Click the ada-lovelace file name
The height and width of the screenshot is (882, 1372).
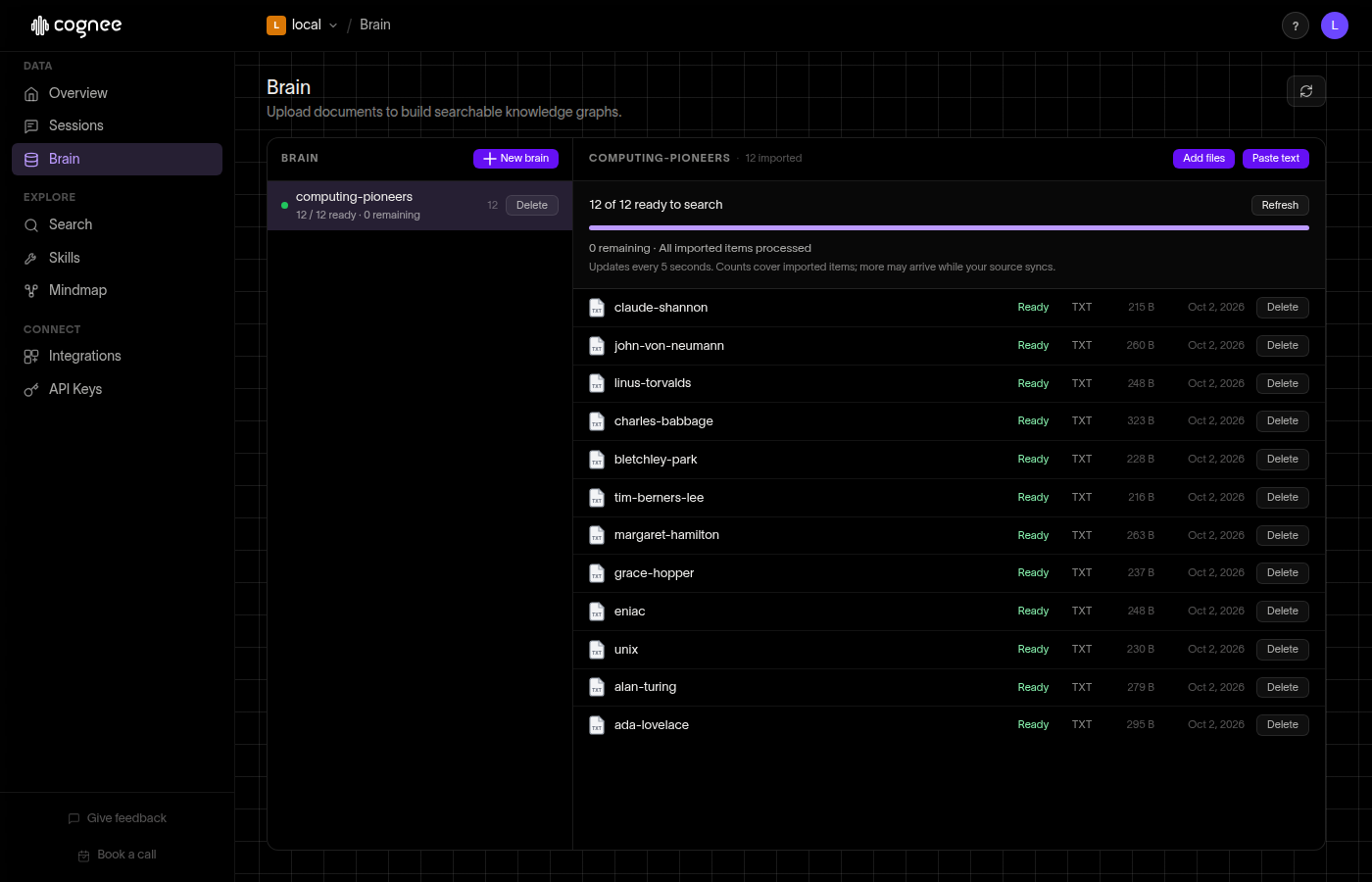click(652, 725)
